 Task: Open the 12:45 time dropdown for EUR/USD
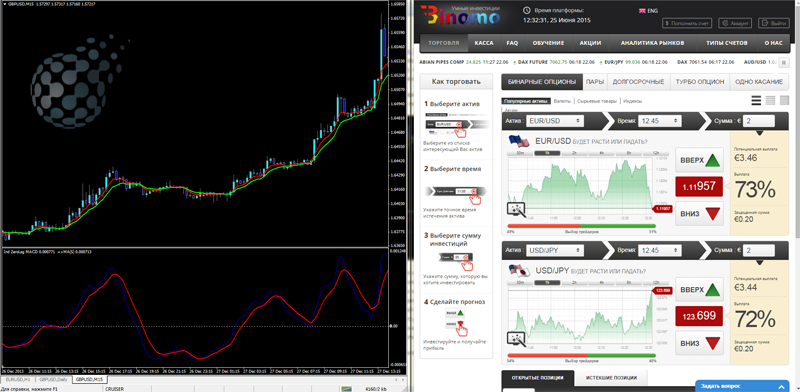tap(659, 121)
